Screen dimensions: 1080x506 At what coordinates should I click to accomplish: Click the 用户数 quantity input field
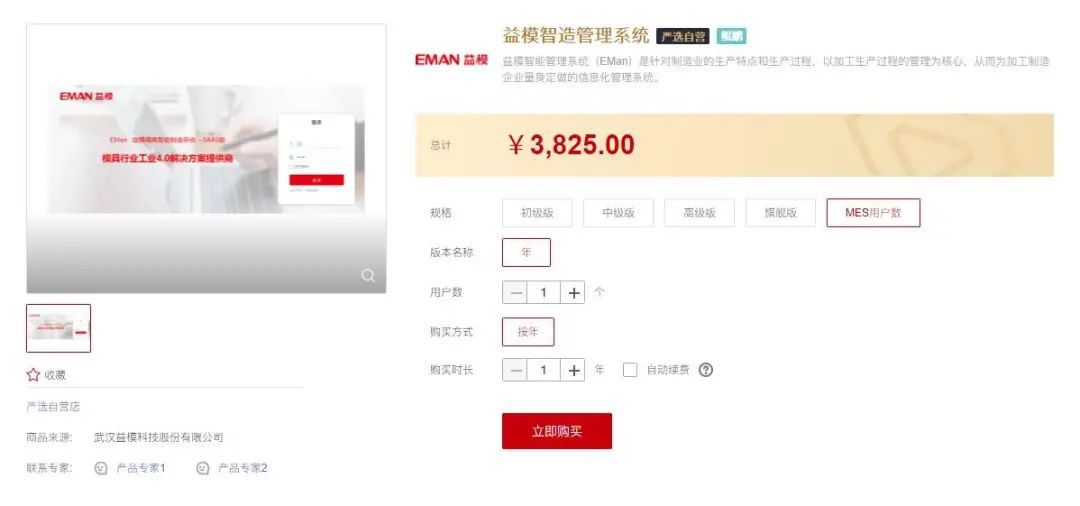544,293
